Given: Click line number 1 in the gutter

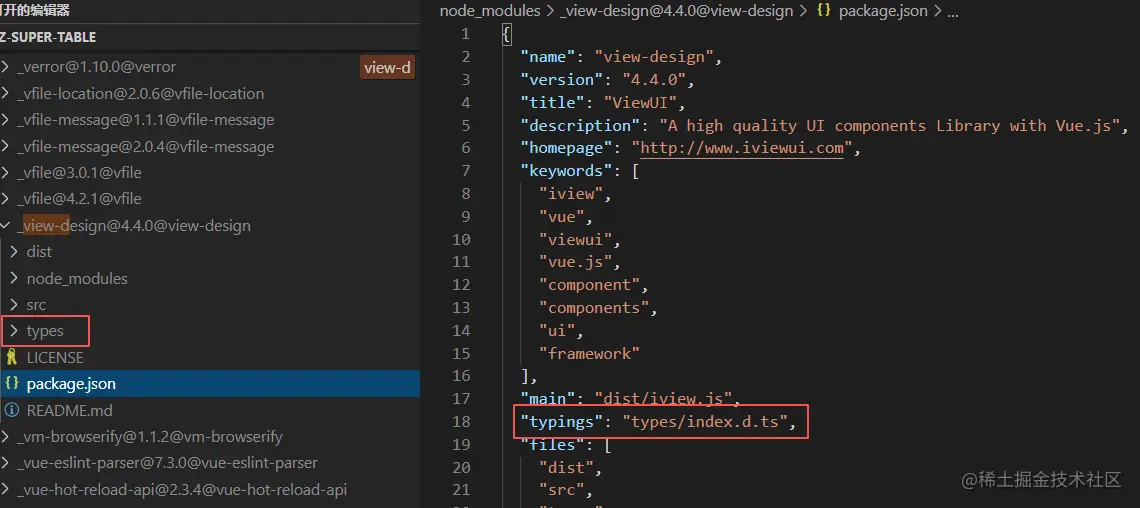Looking at the screenshot, I should (x=465, y=35).
